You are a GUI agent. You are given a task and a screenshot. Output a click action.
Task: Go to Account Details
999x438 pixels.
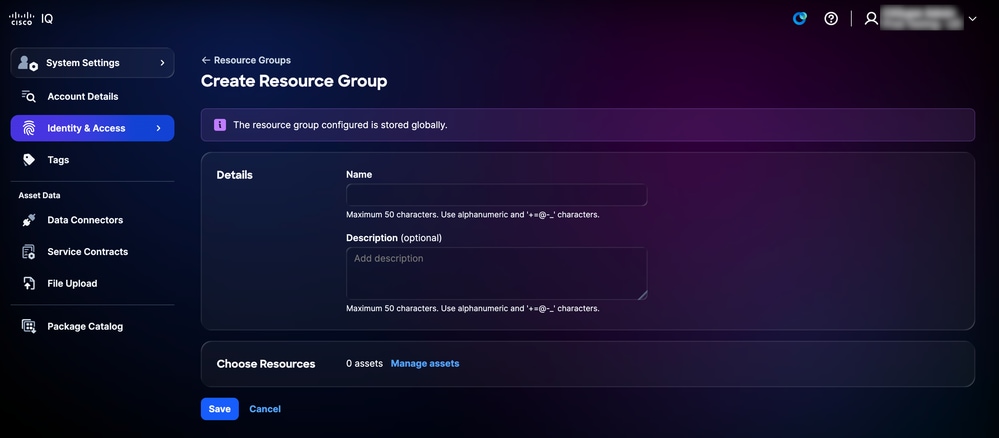(83, 96)
